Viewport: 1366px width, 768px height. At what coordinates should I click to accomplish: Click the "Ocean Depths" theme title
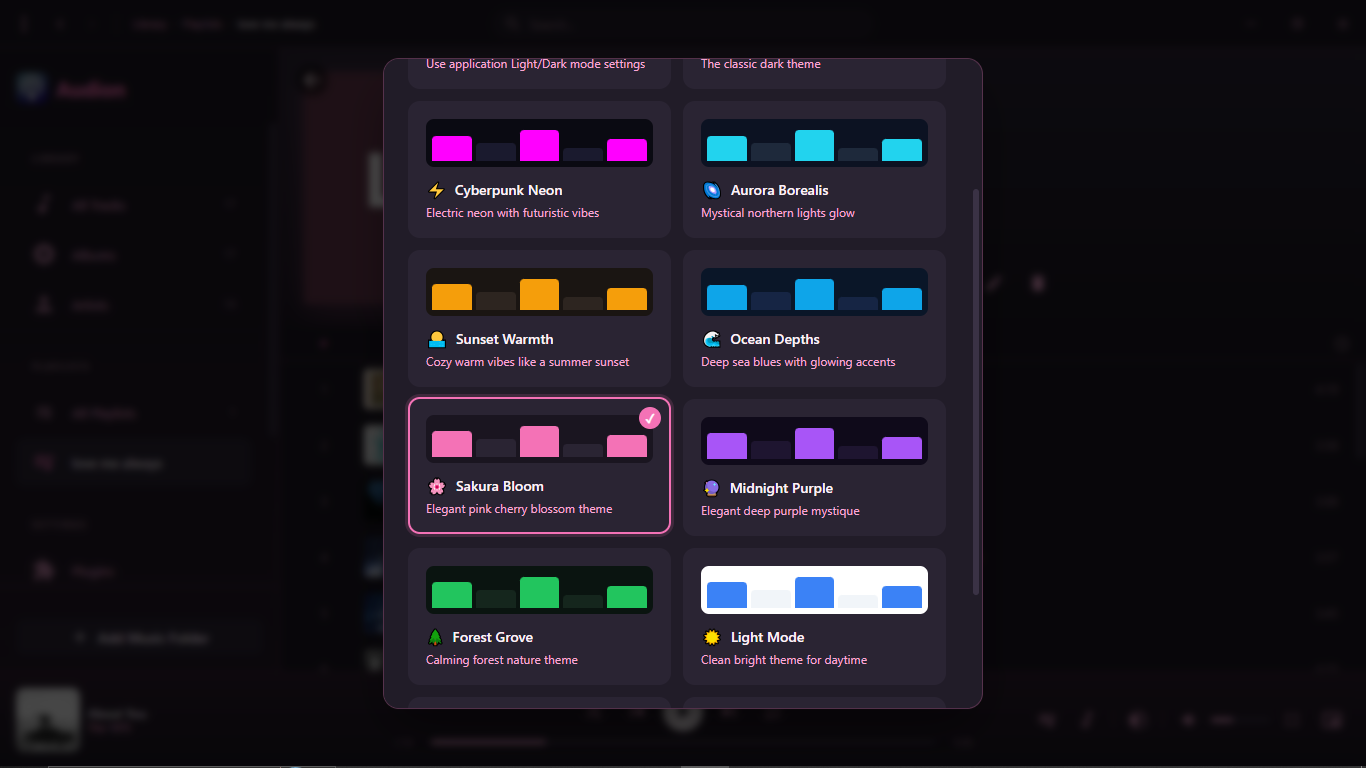[775, 339]
